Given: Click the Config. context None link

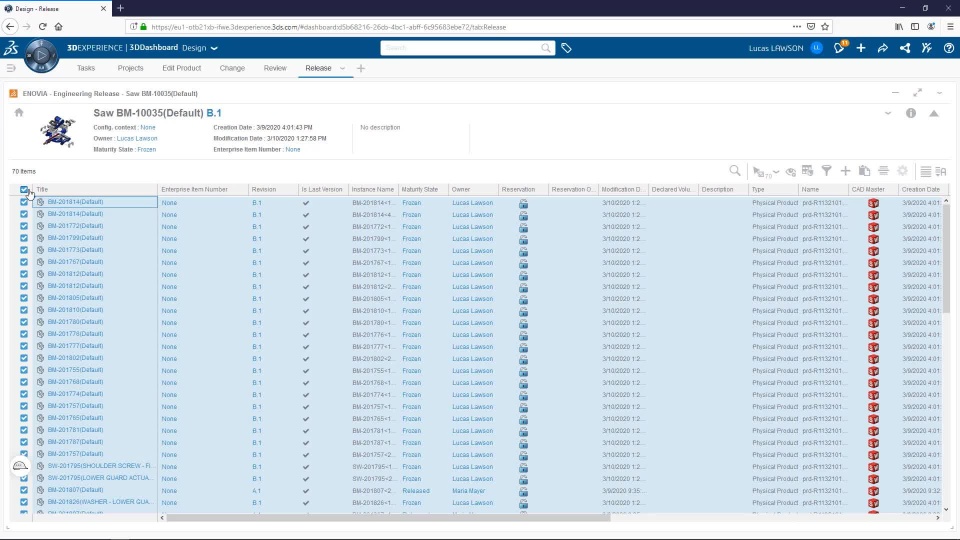Looking at the screenshot, I should (148, 127).
